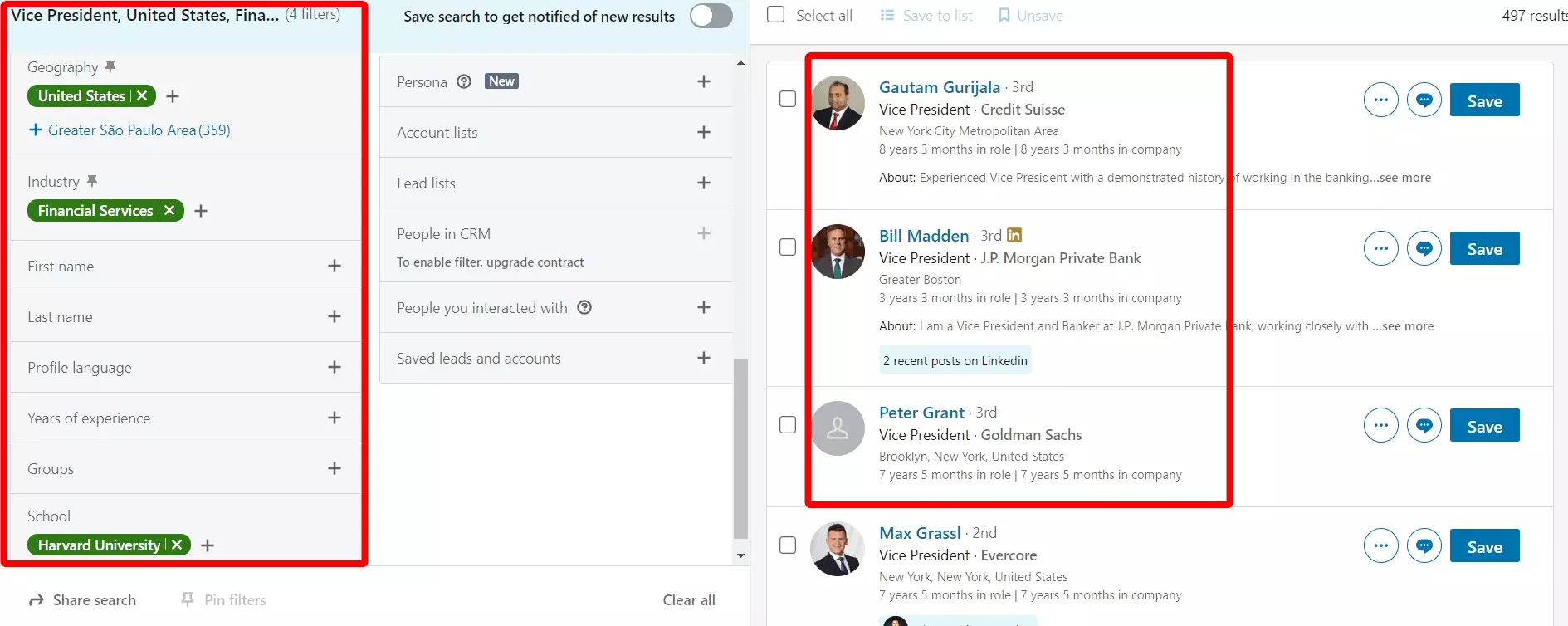Click the Share search arrow icon
Image resolution: width=1568 pixels, height=626 pixels.
pos(37,599)
